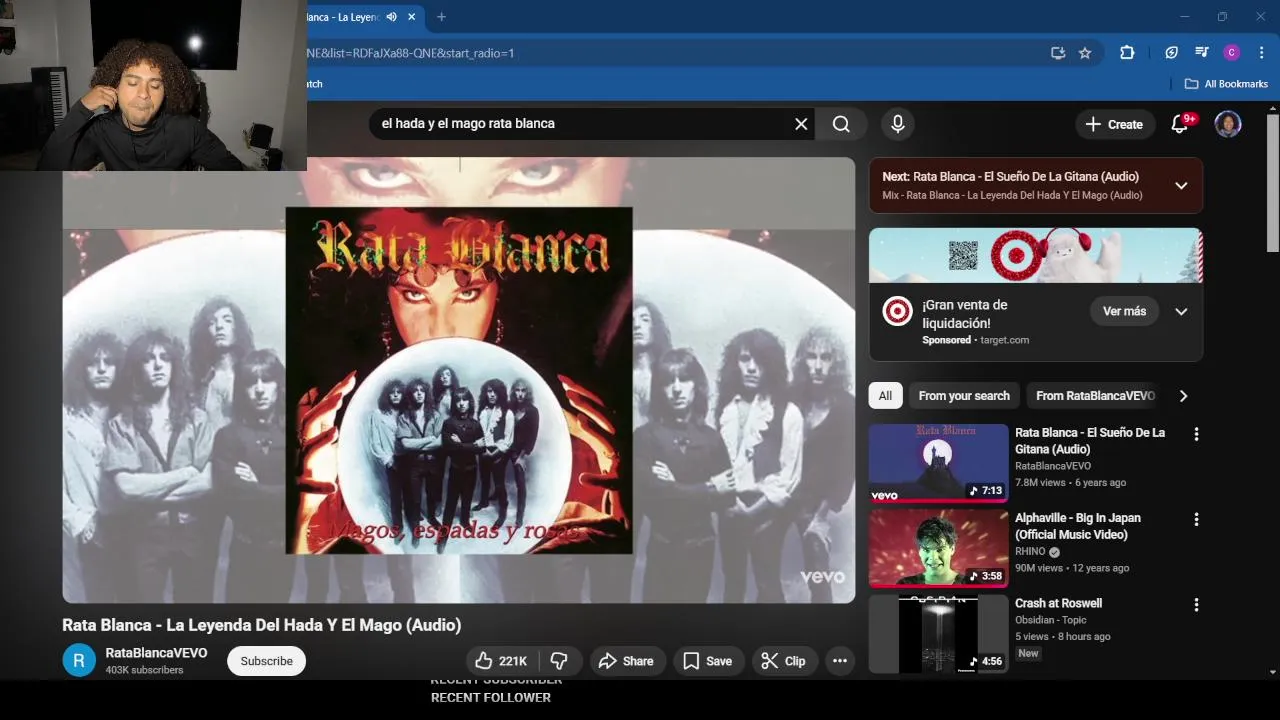
Task: Open more actions ellipsis under video
Action: coord(840,661)
